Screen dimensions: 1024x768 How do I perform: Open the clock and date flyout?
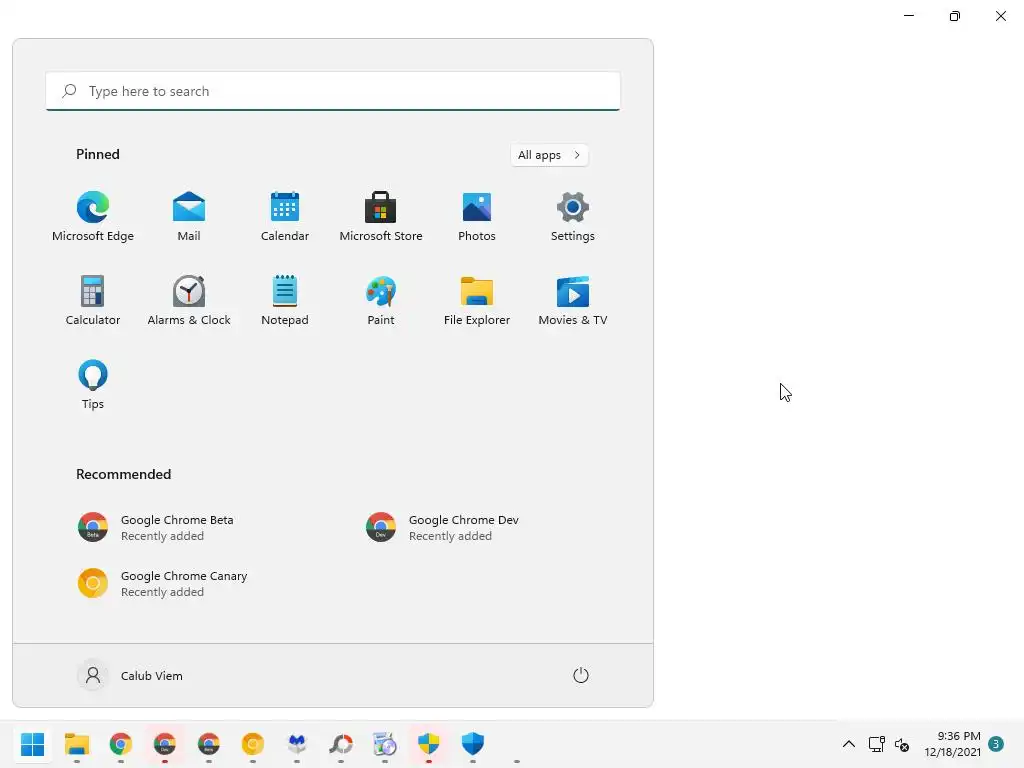[x=952, y=744]
